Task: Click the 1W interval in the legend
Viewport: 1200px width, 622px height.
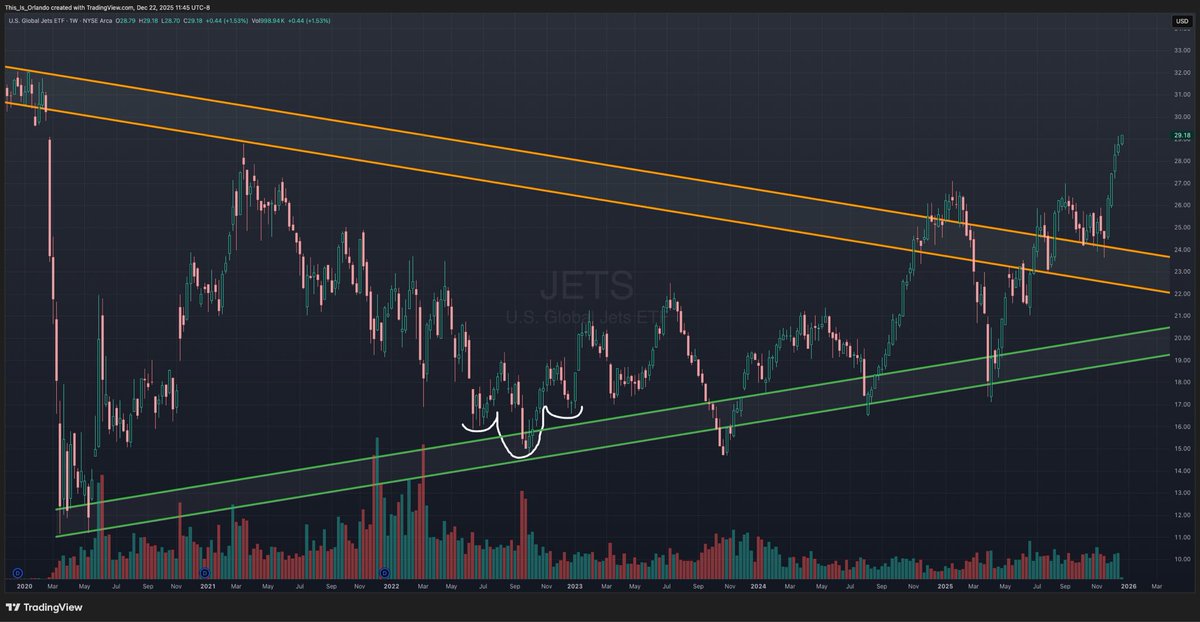Action: 74,21
